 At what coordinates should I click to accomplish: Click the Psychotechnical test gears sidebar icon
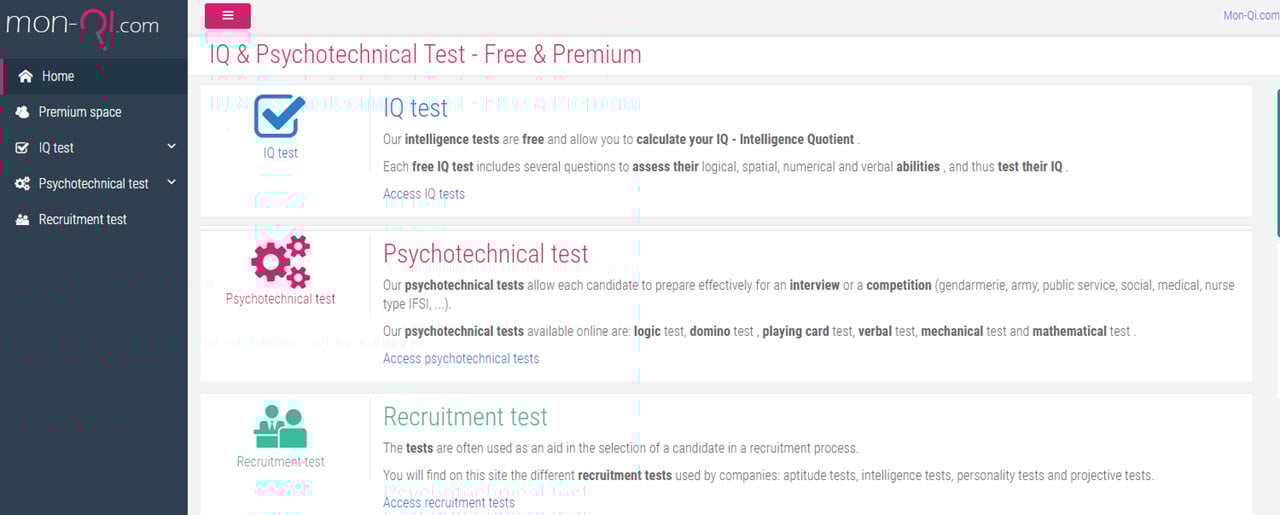(x=22, y=184)
